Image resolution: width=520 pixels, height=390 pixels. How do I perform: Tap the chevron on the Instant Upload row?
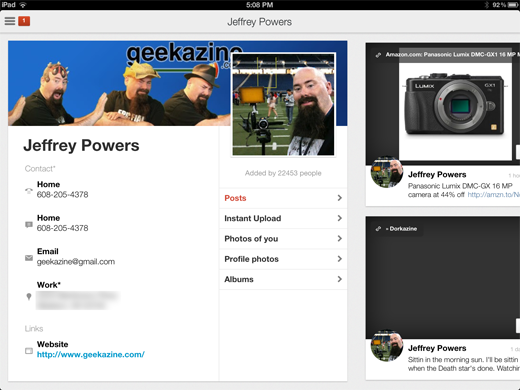[x=339, y=218]
